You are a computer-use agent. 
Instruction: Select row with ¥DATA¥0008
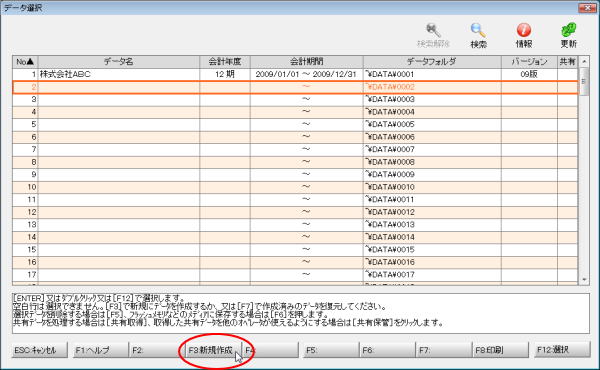295,162
